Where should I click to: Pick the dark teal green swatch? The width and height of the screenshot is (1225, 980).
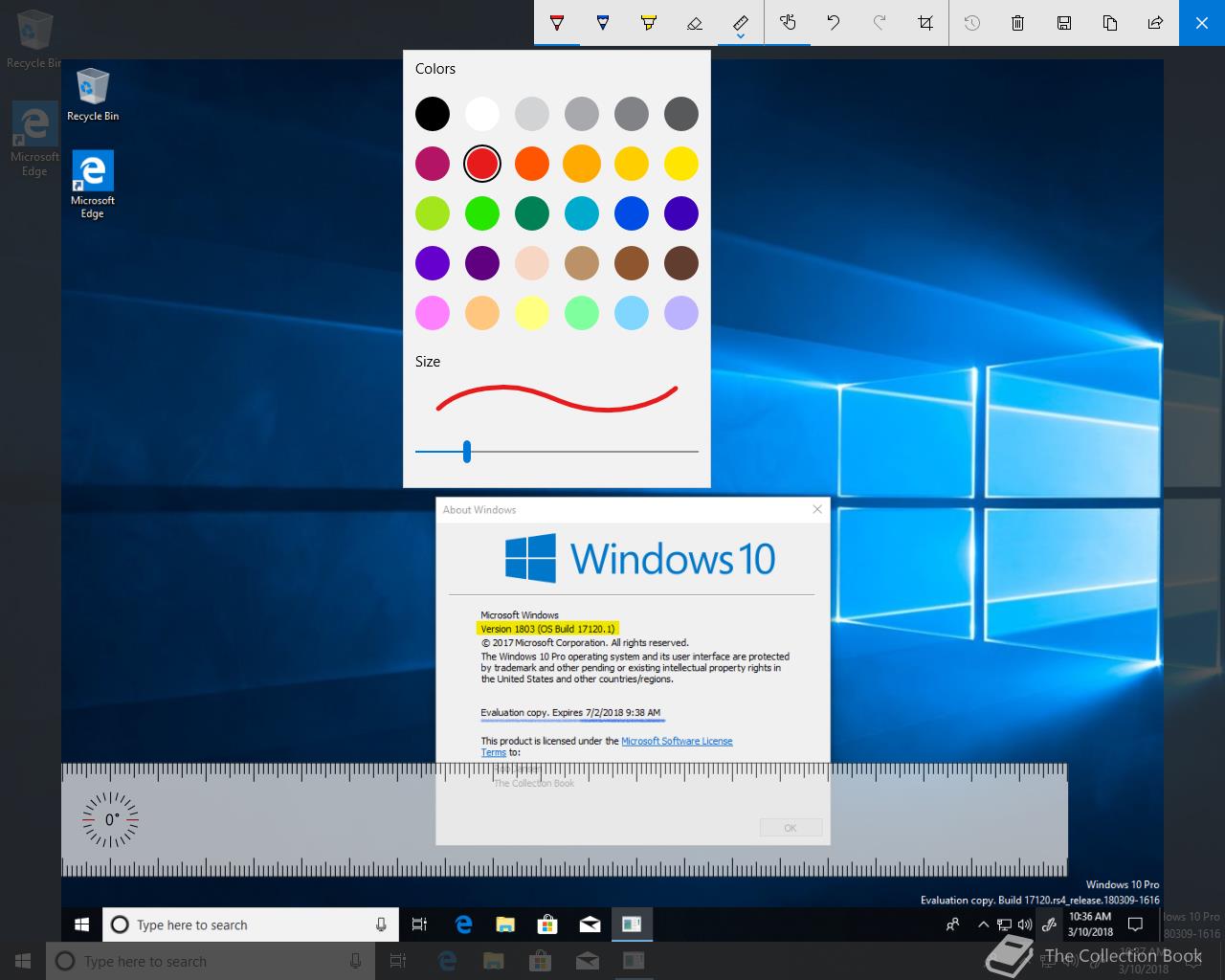point(532,213)
